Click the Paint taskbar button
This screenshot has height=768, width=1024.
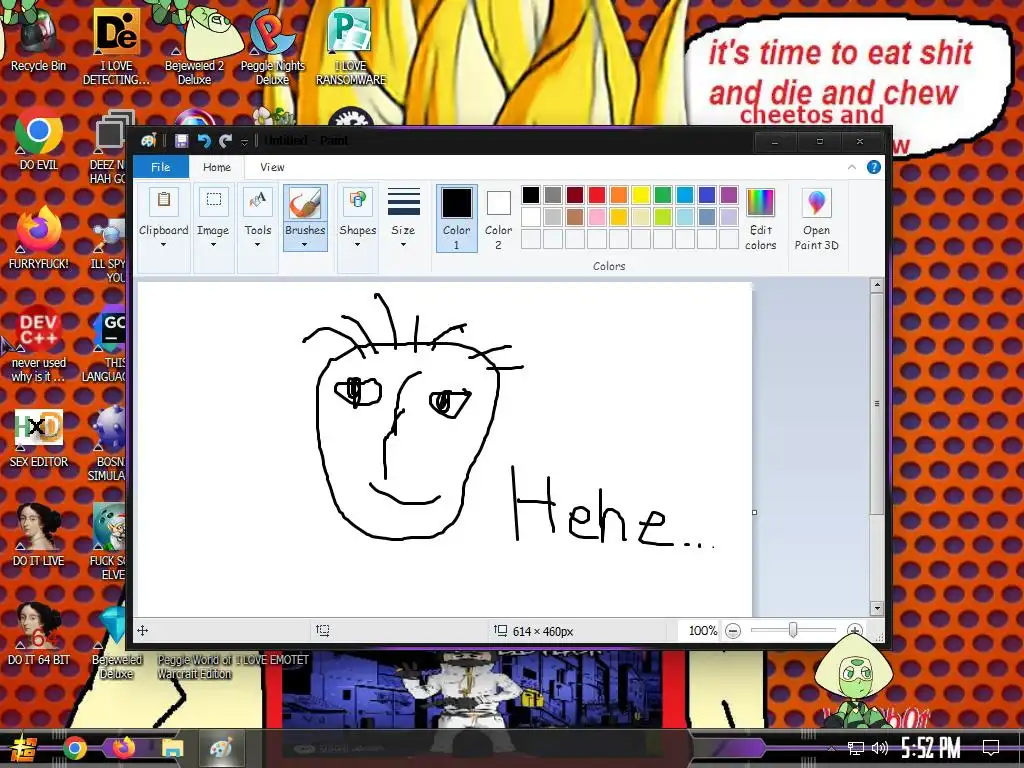[x=221, y=748]
